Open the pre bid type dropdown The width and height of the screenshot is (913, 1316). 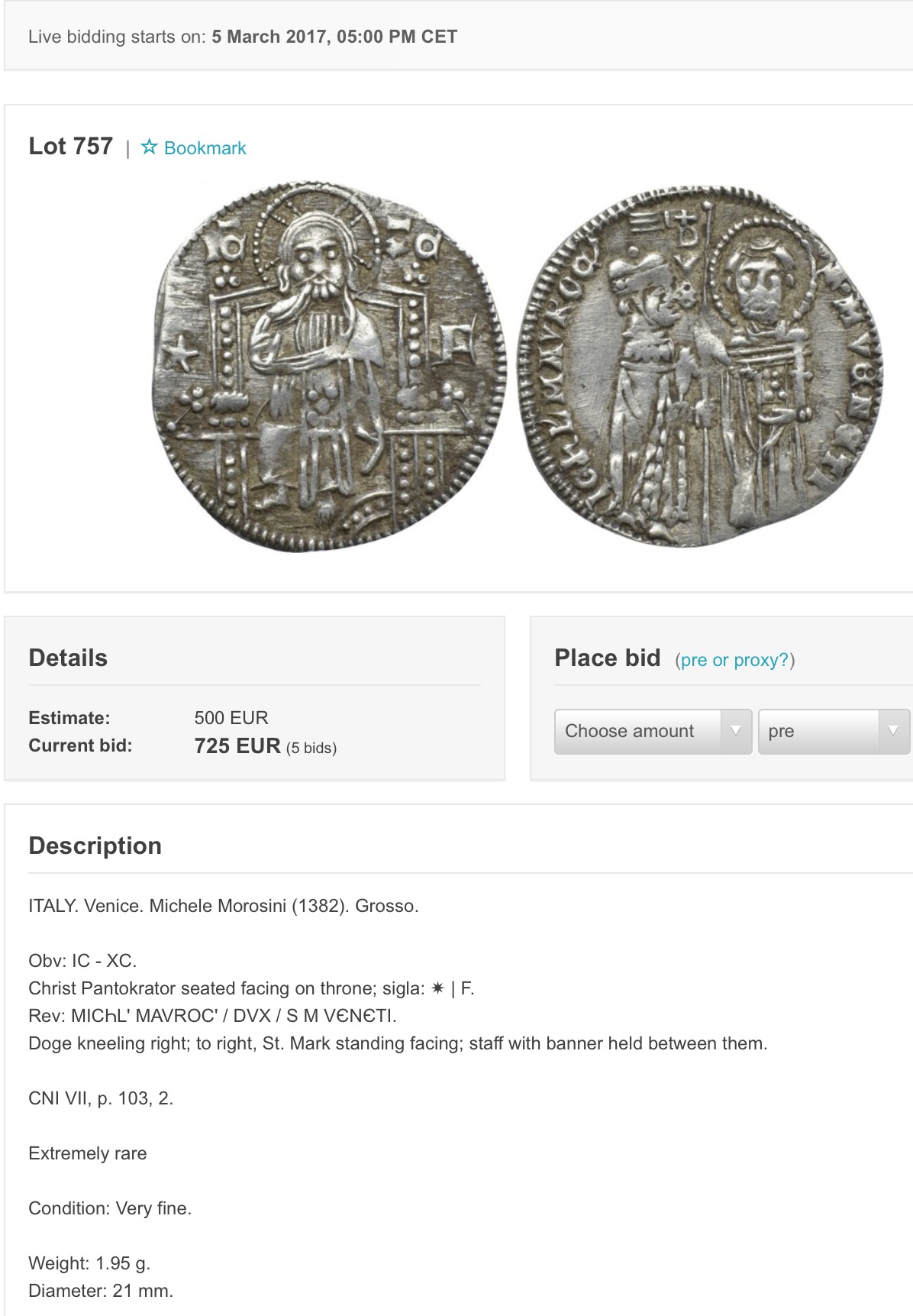click(834, 732)
